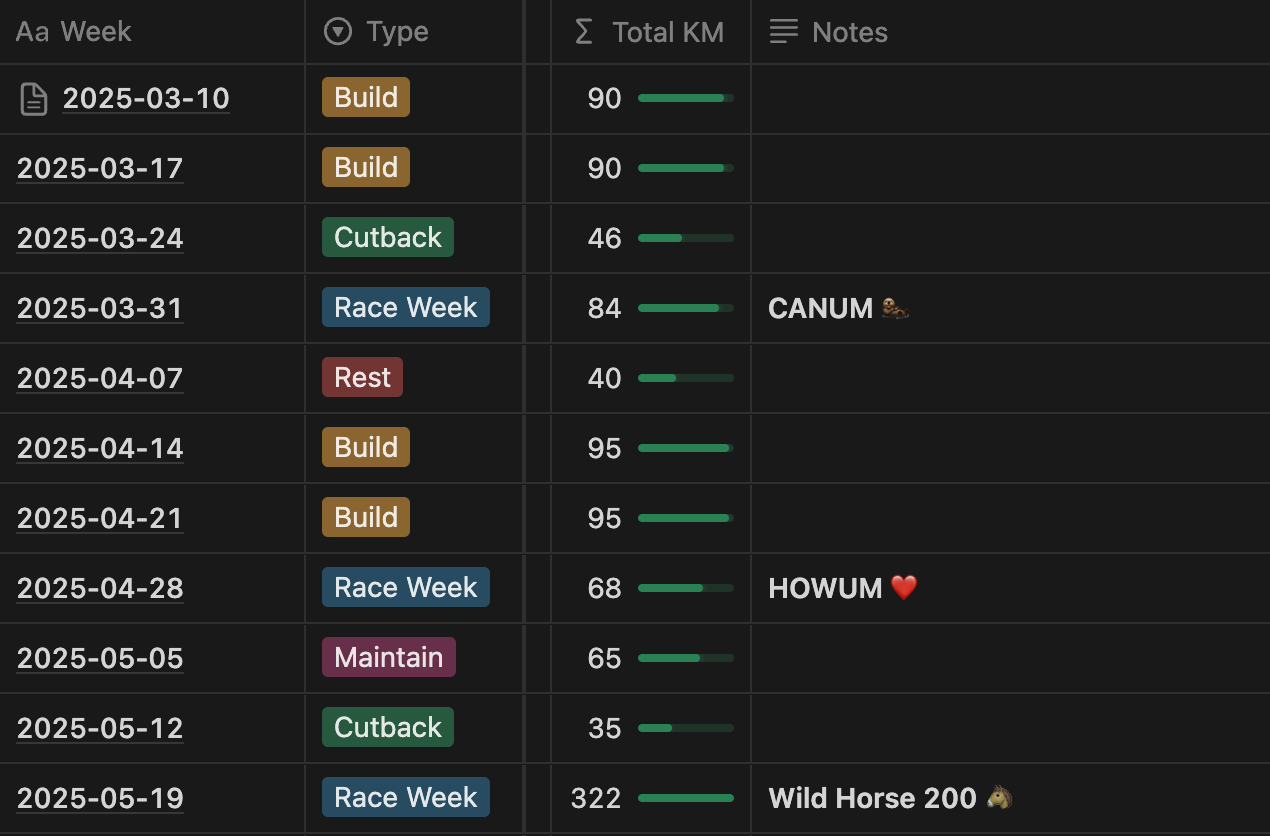The image size is (1270, 836).
Task: Click the text lines icon in Notes header
Action: click(784, 32)
